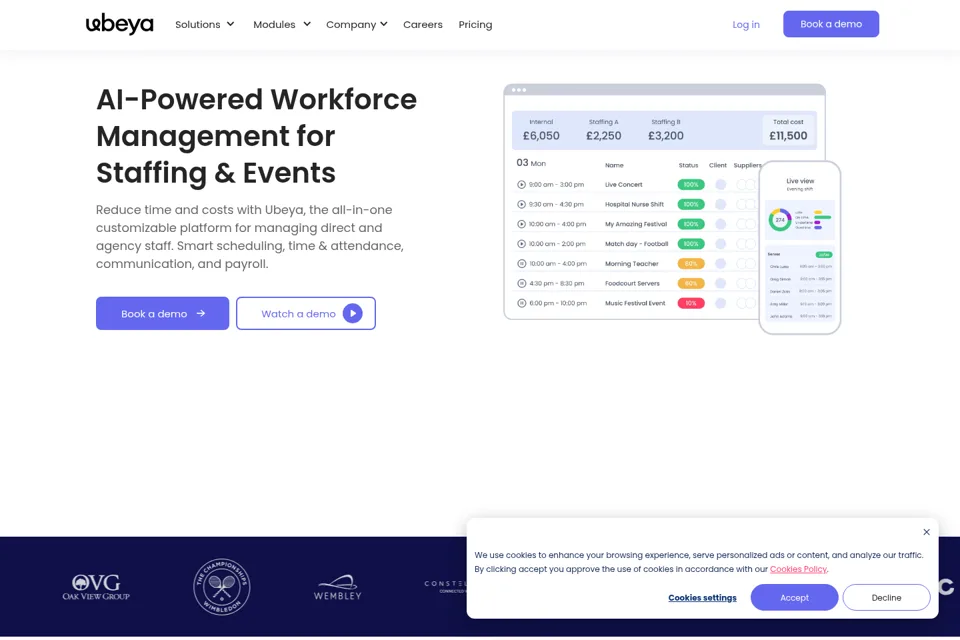Viewport: 960px width, 640px height.
Task: Click the Staffing B £3,200 value
Action: (x=666, y=136)
